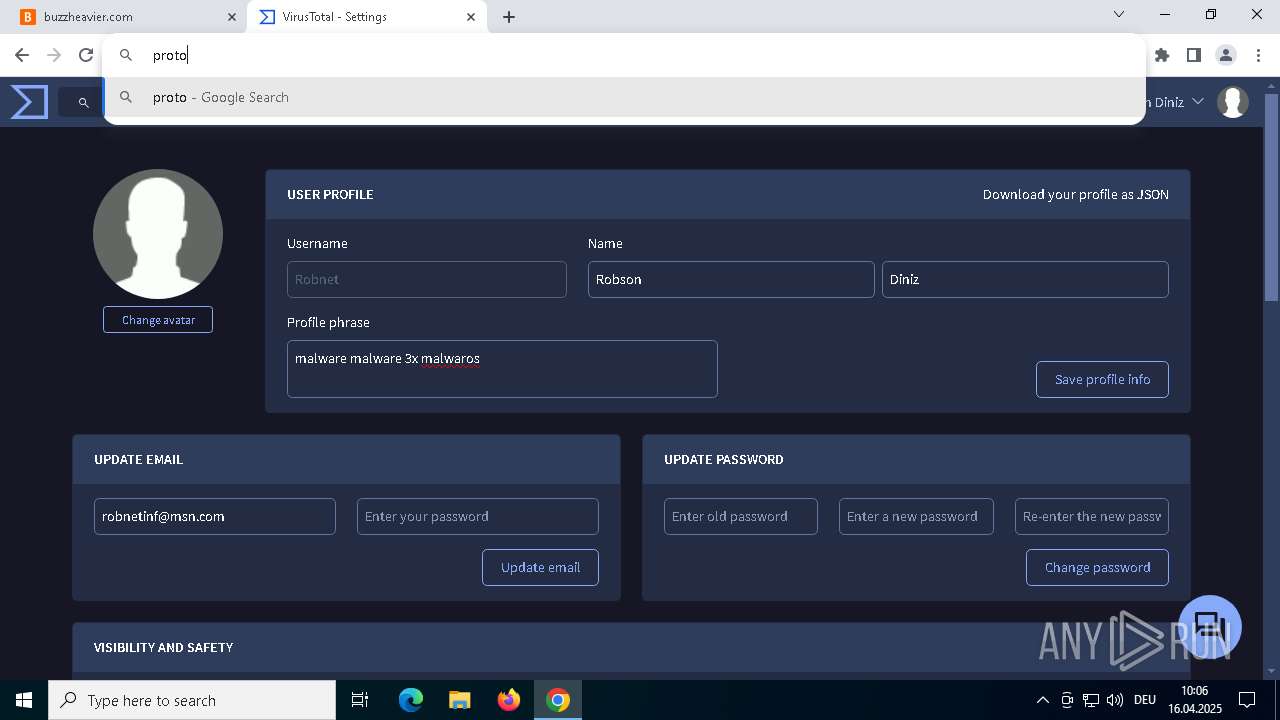Click the profile avatar picture
The image size is (1280, 720).
pos(158,234)
